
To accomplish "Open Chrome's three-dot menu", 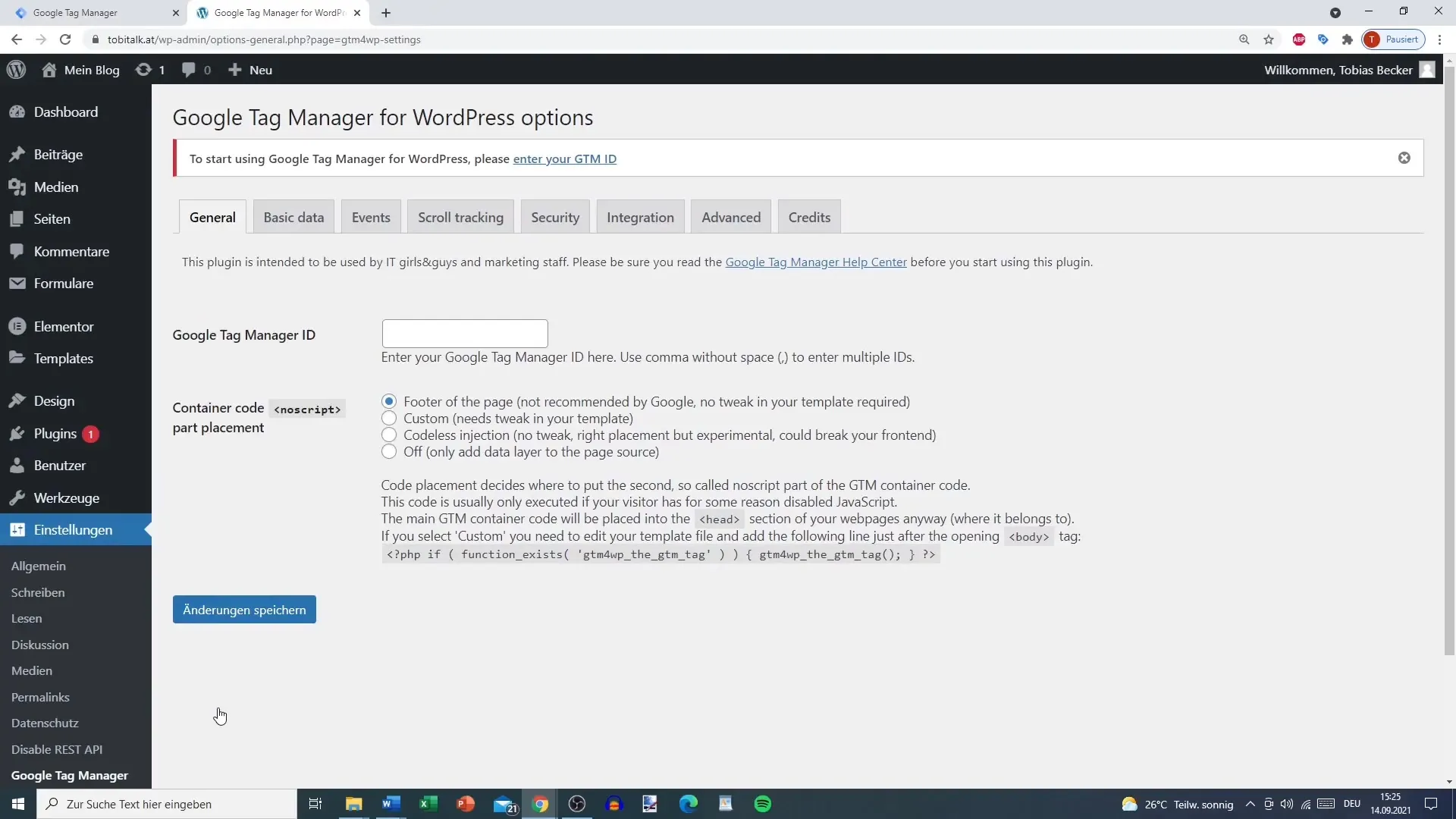I will [x=1440, y=39].
